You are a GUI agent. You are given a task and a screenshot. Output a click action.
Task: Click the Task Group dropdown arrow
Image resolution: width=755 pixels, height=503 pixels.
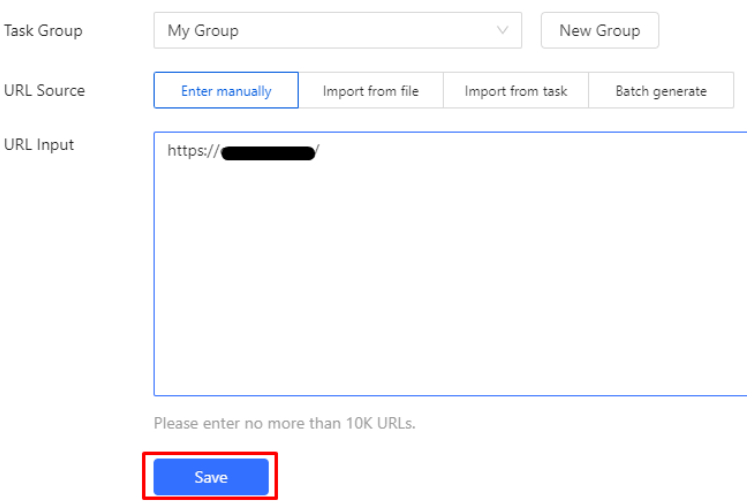[x=502, y=30]
